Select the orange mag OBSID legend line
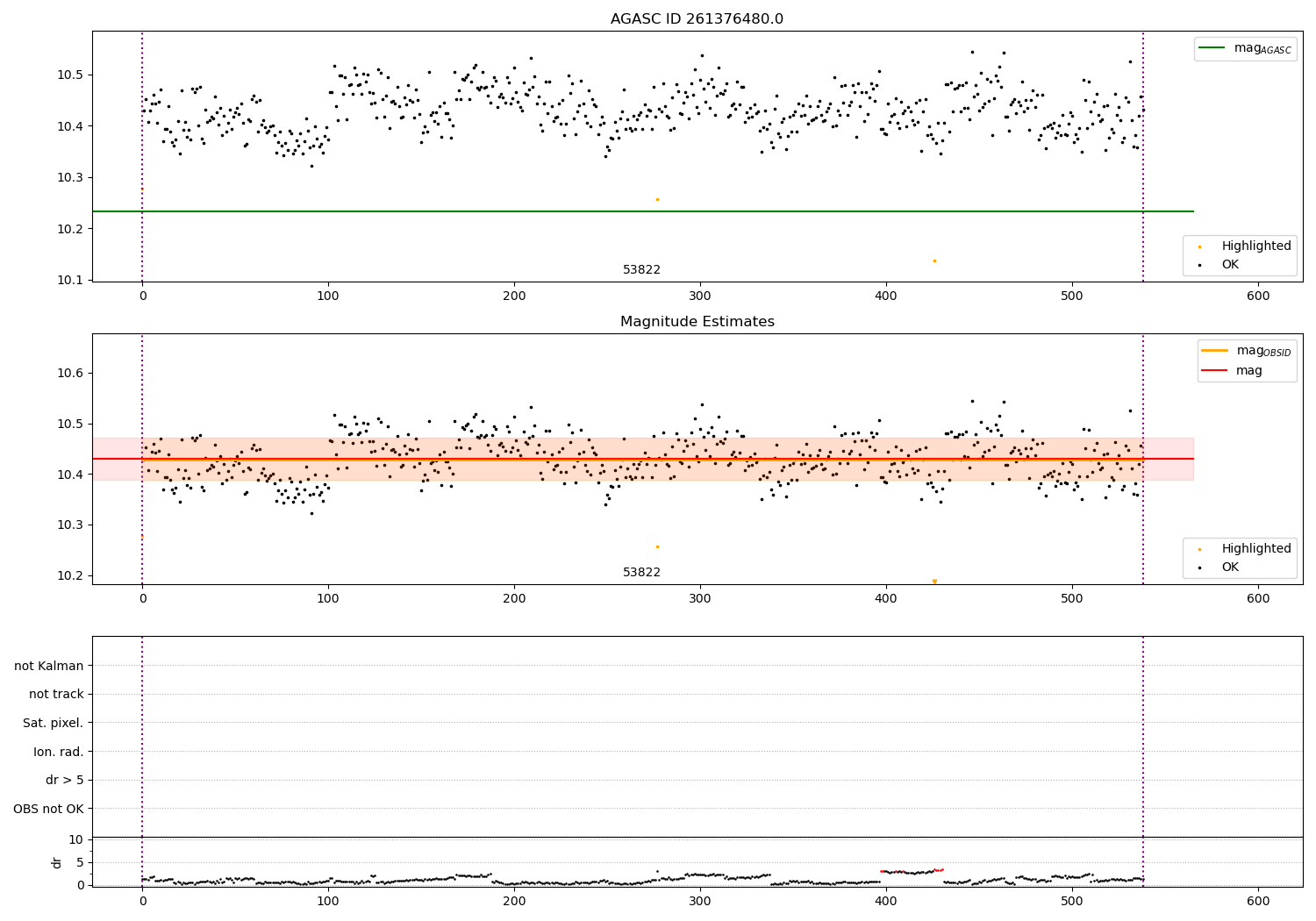Viewport: 1316px width, 921px height. tap(1214, 351)
